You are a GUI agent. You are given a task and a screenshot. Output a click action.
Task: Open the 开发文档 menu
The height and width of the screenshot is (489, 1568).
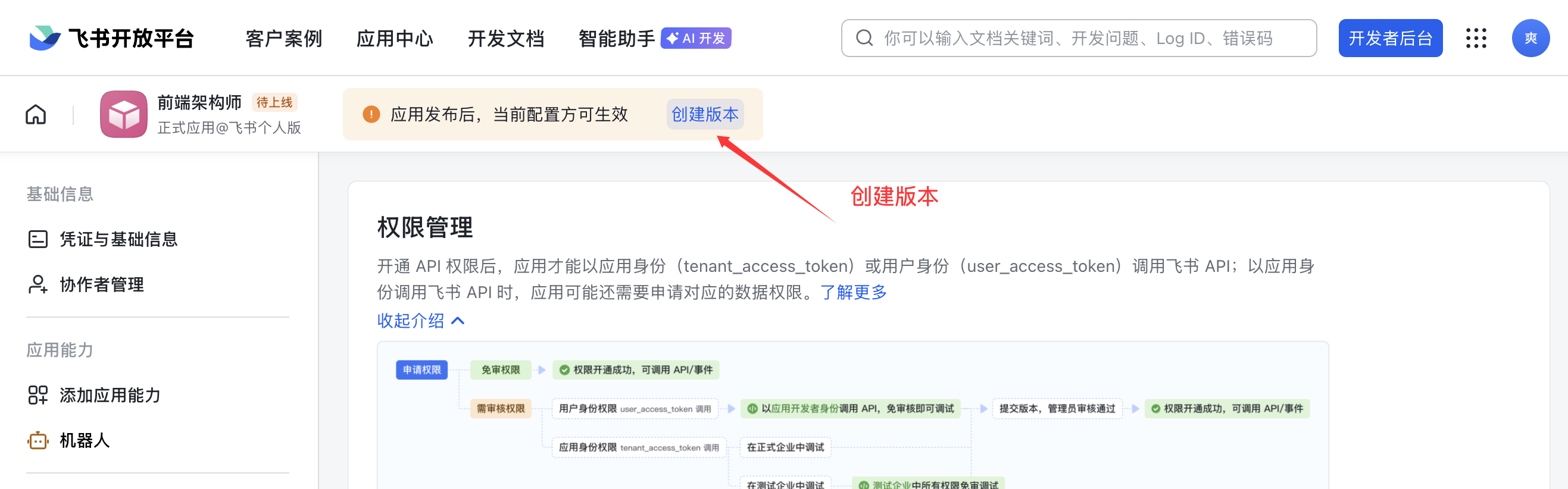(x=506, y=38)
